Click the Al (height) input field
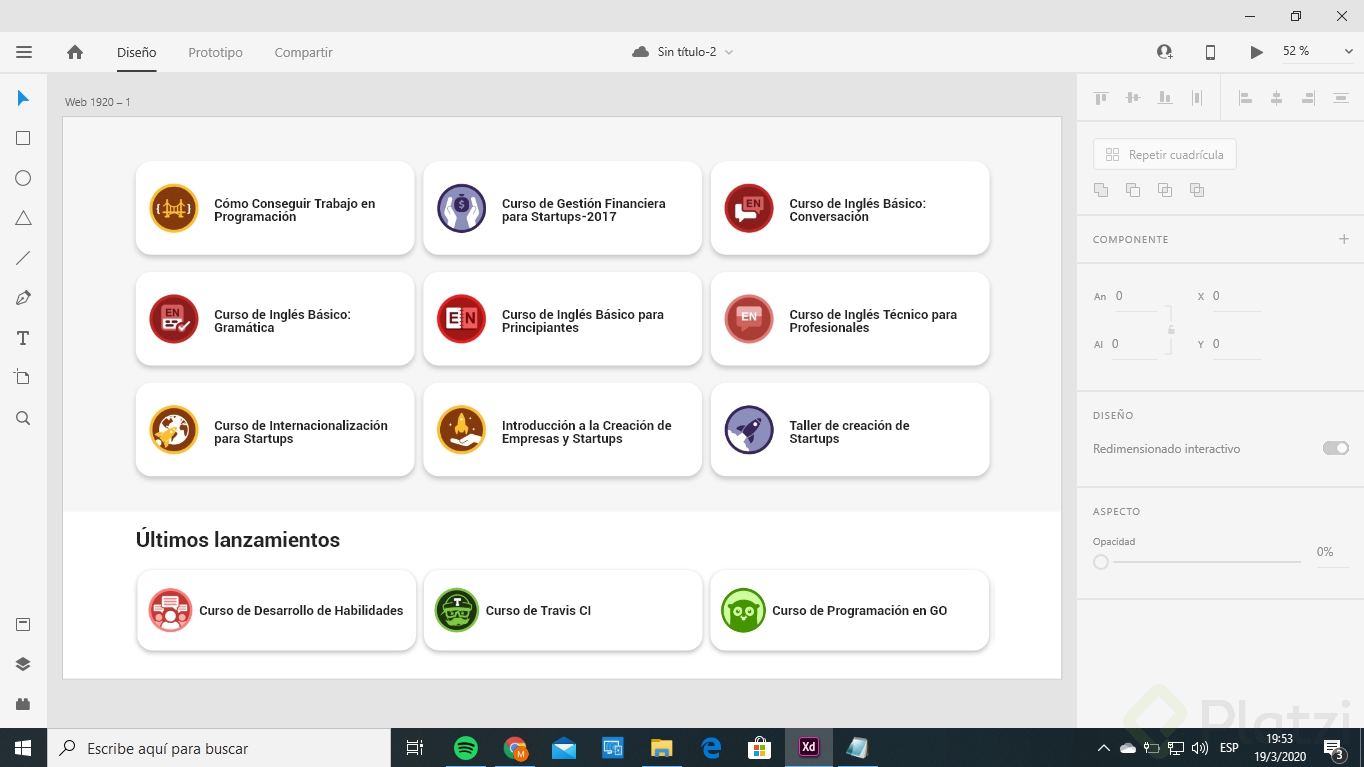 [x=1134, y=344]
